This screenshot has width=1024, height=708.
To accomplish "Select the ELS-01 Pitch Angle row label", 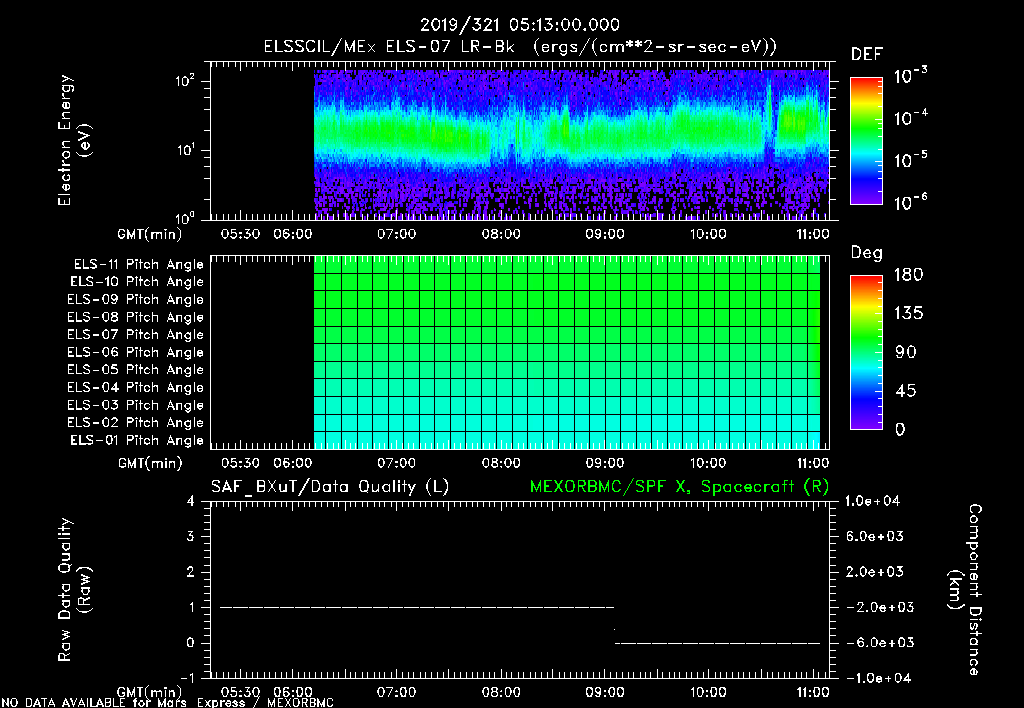I will pyautogui.click(x=135, y=441).
